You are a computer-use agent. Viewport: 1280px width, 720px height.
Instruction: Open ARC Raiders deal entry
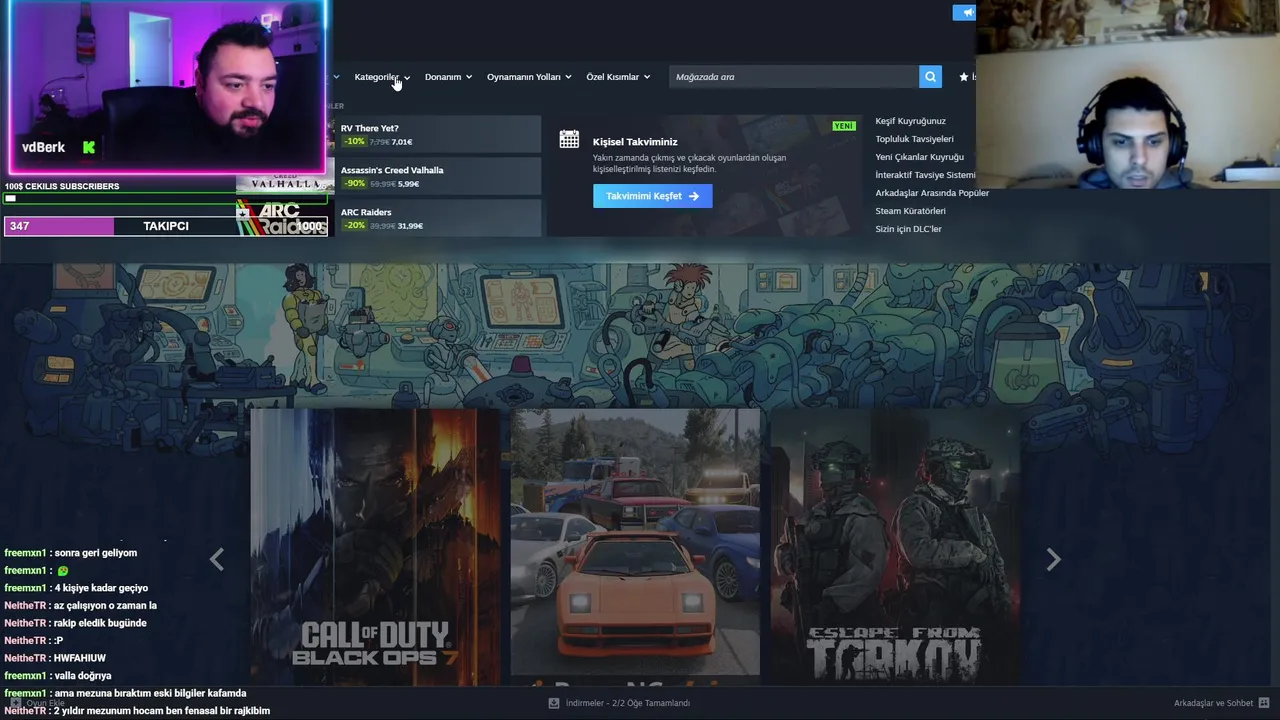pyautogui.click(x=438, y=218)
